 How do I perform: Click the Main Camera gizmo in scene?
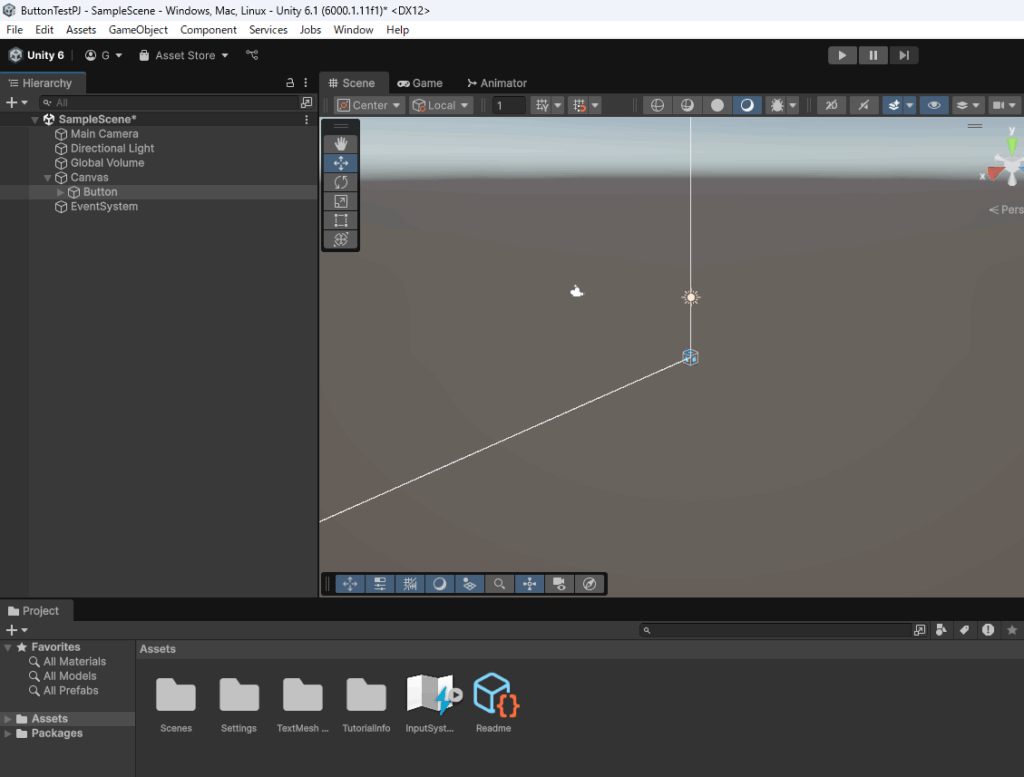click(576, 291)
